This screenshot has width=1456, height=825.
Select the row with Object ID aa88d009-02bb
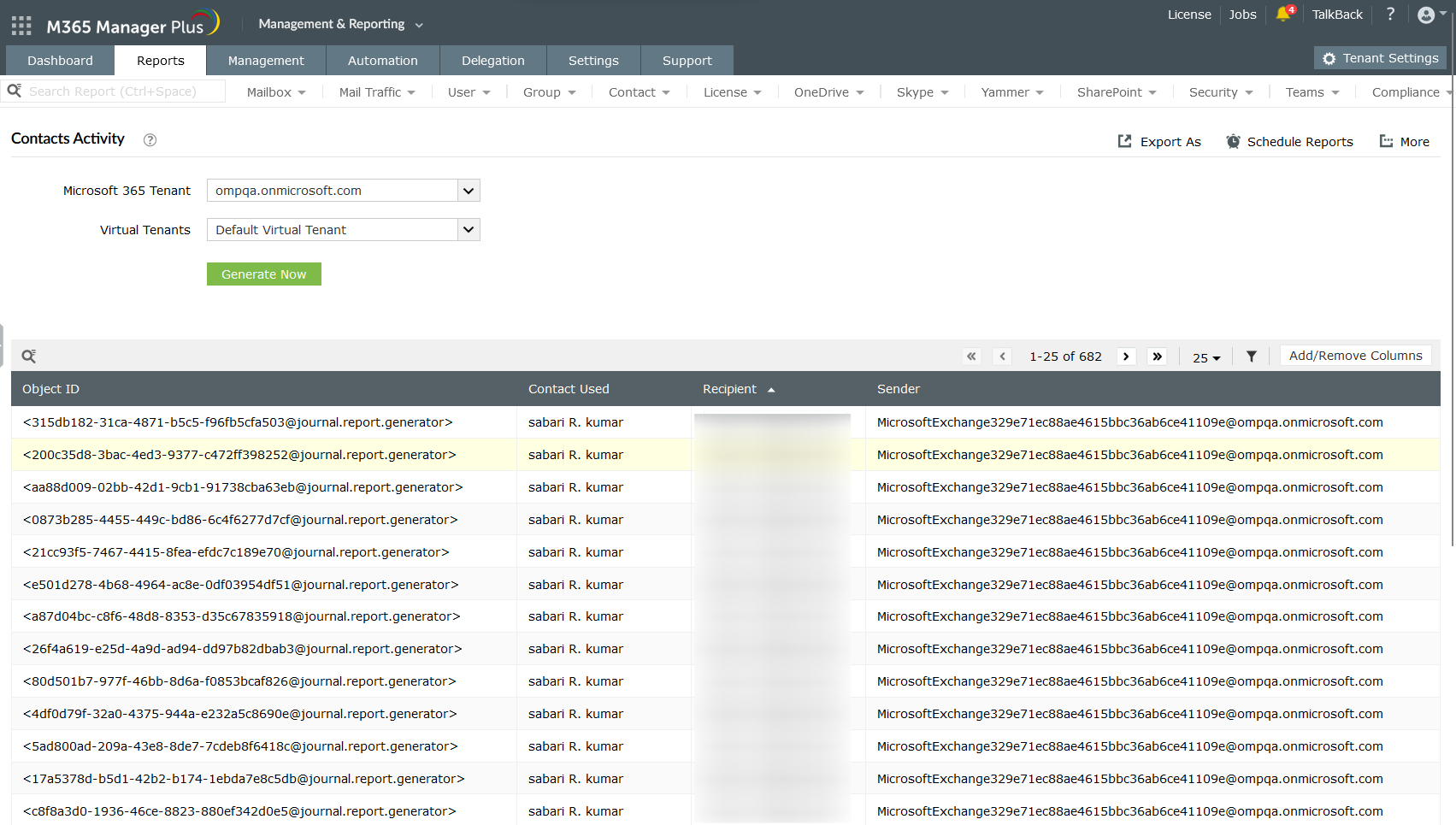pyautogui.click(x=725, y=487)
